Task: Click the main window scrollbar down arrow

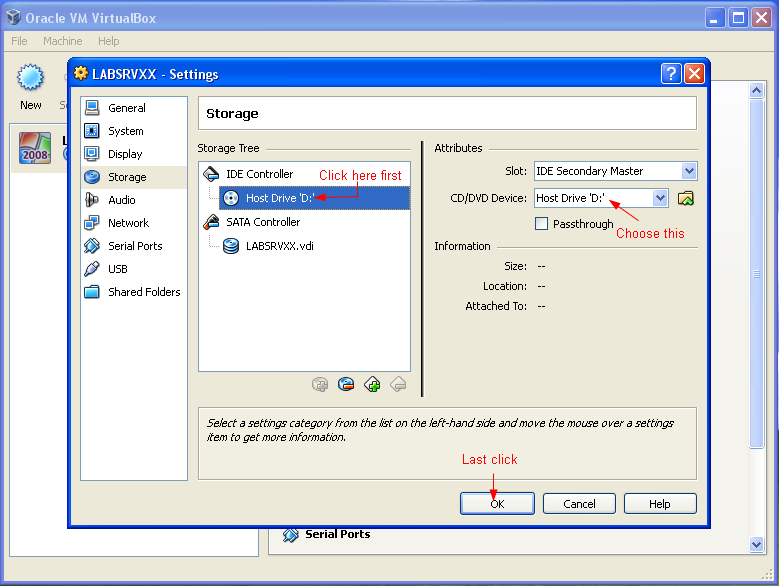Action: pos(756,544)
